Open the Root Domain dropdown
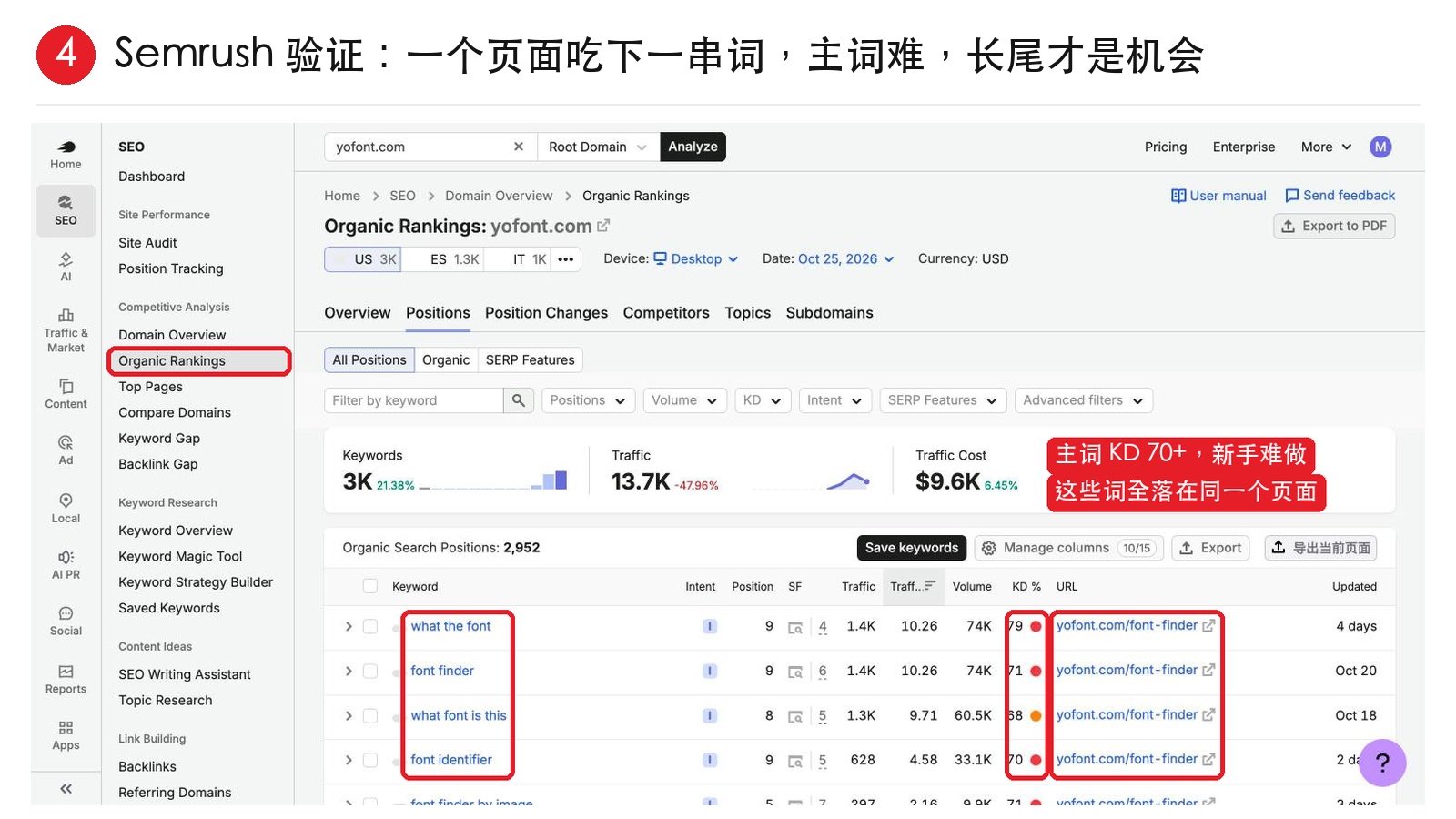Viewport: 1456px width, 819px height. click(598, 147)
